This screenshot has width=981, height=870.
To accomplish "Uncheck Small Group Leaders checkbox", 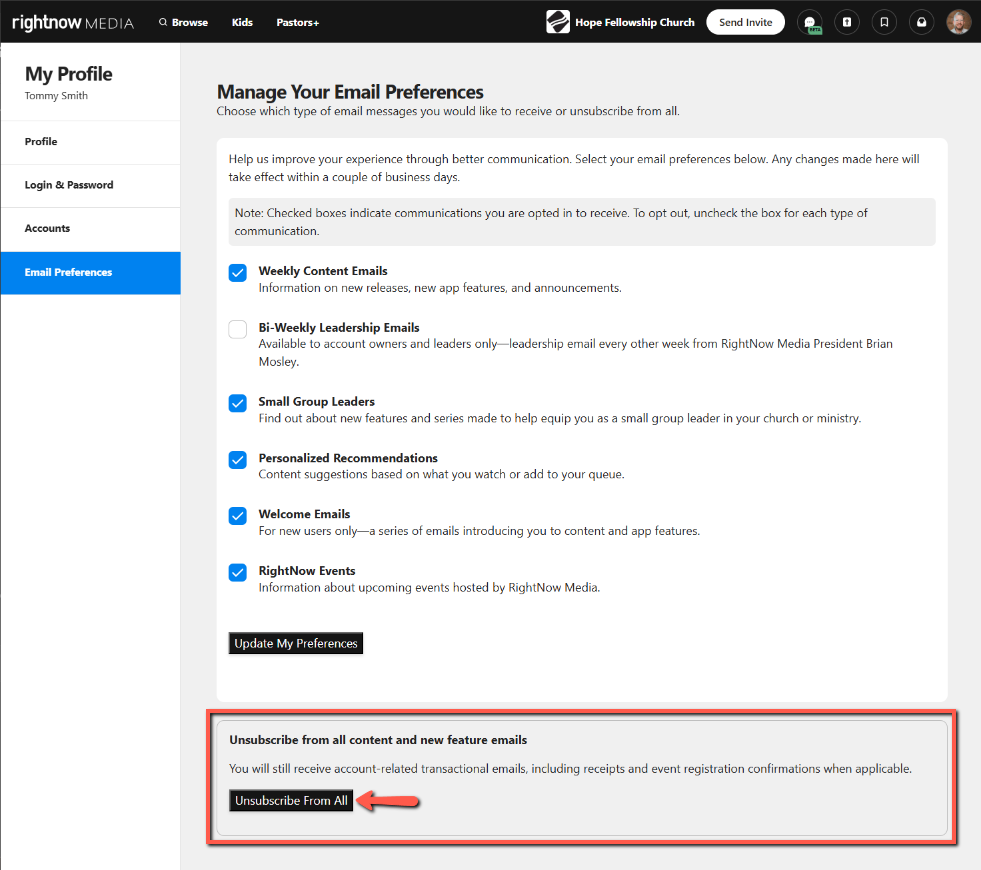I will (238, 403).
